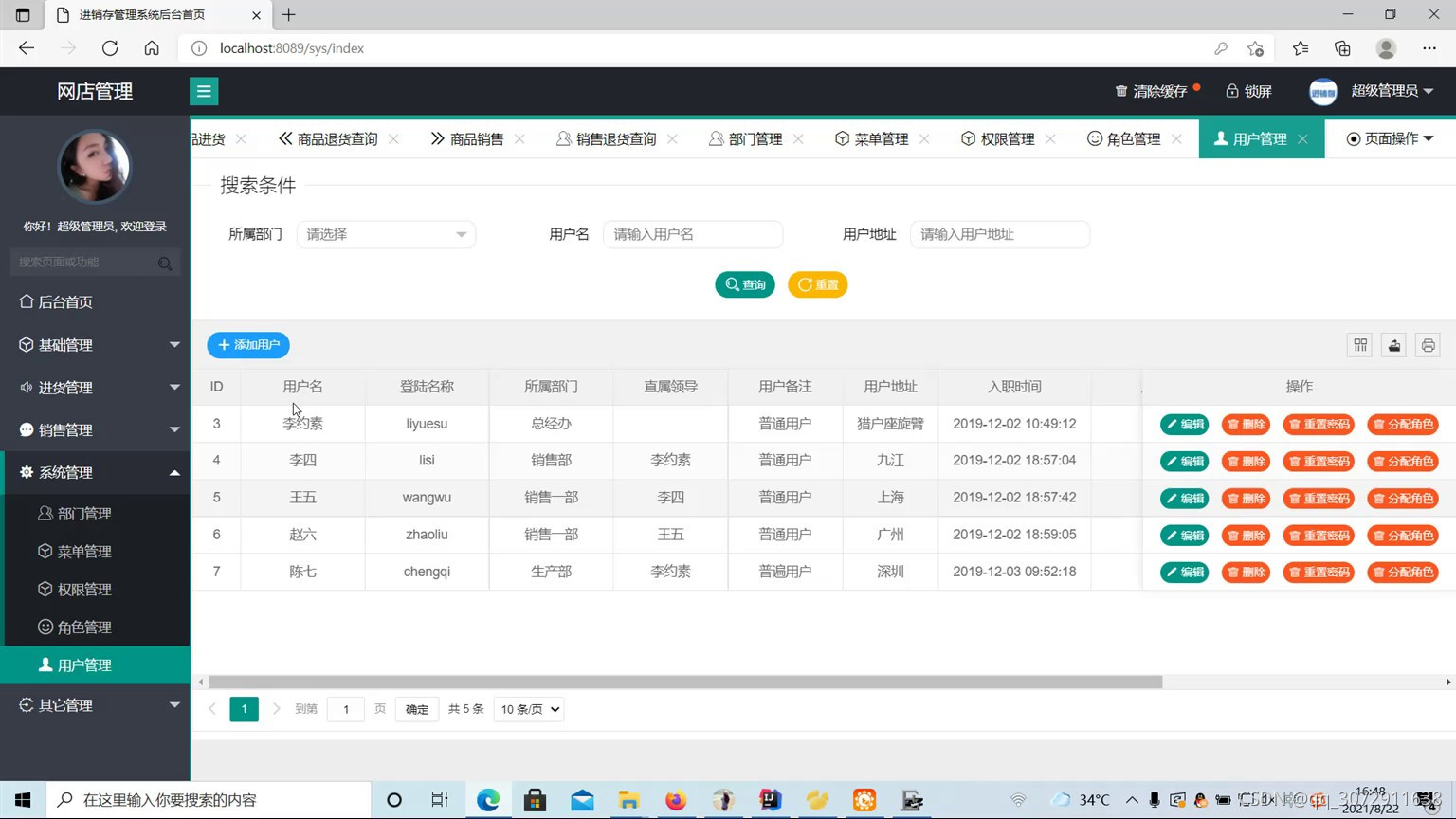Open Windows Start menu
Screen dimensions: 1456x819
point(23,800)
